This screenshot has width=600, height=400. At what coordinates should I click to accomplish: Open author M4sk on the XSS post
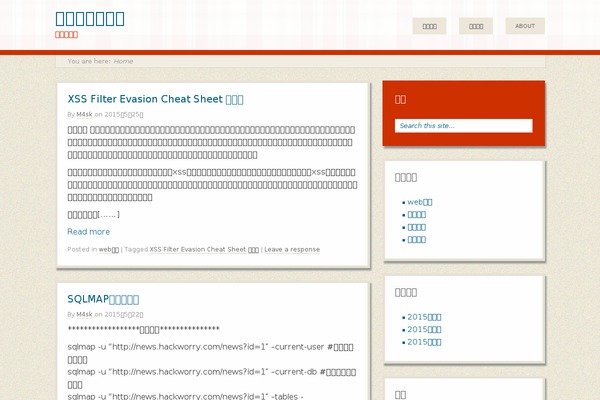click(x=84, y=114)
